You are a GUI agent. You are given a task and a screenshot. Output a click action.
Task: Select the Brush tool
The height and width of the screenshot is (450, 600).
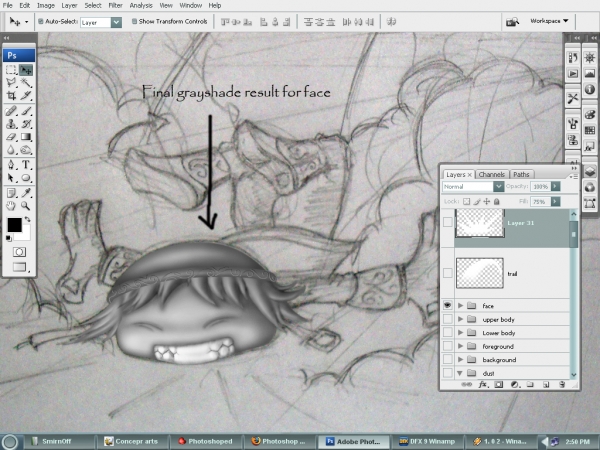[26, 111]
